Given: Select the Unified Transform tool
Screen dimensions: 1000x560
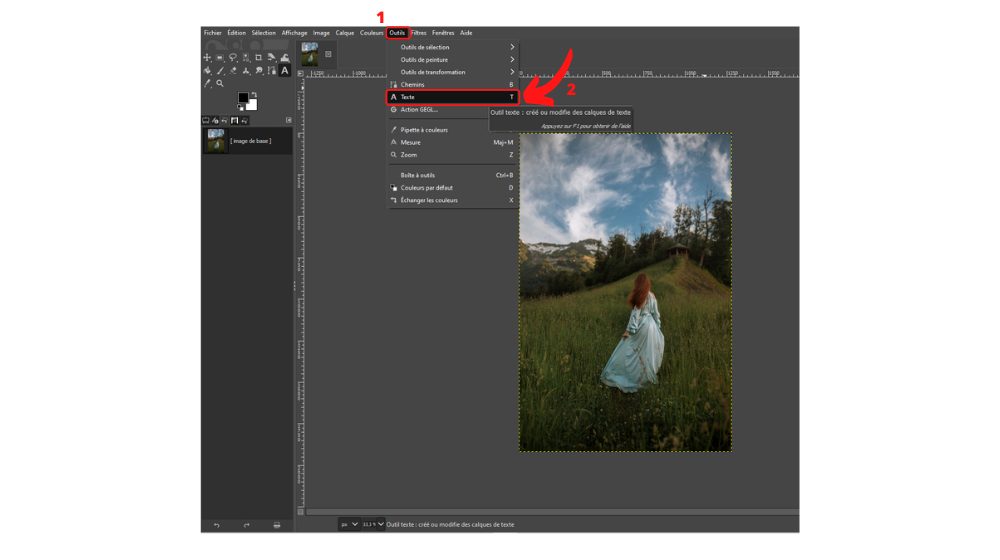Looking at the screenshot, I should [272, 57].
